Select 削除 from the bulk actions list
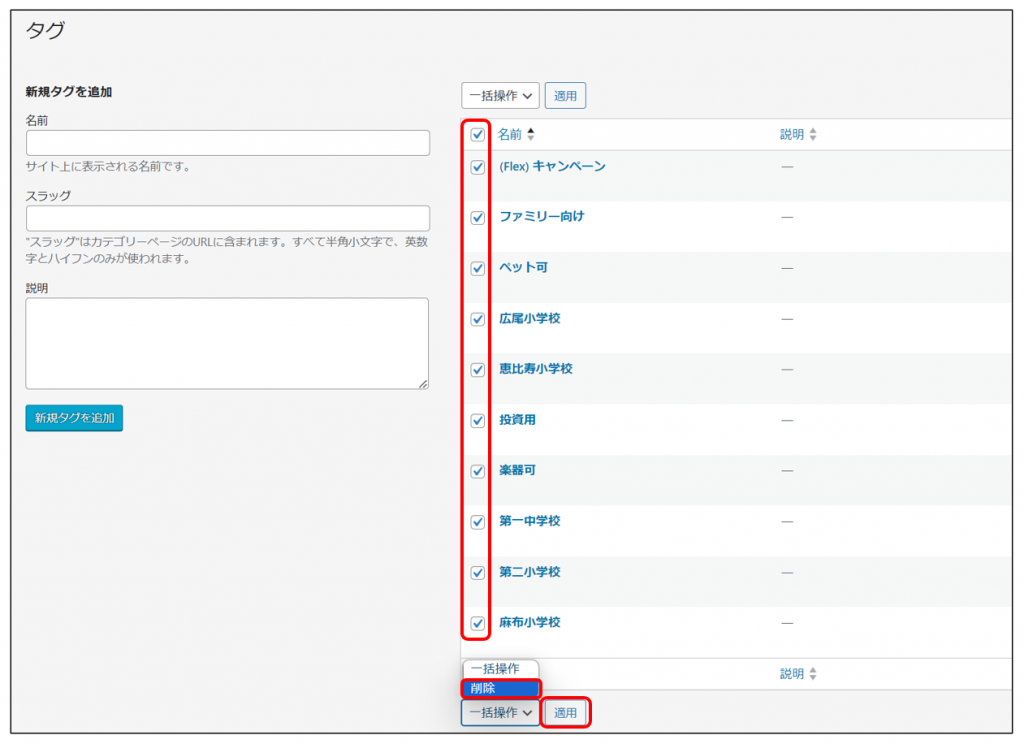 pos(500,688)
